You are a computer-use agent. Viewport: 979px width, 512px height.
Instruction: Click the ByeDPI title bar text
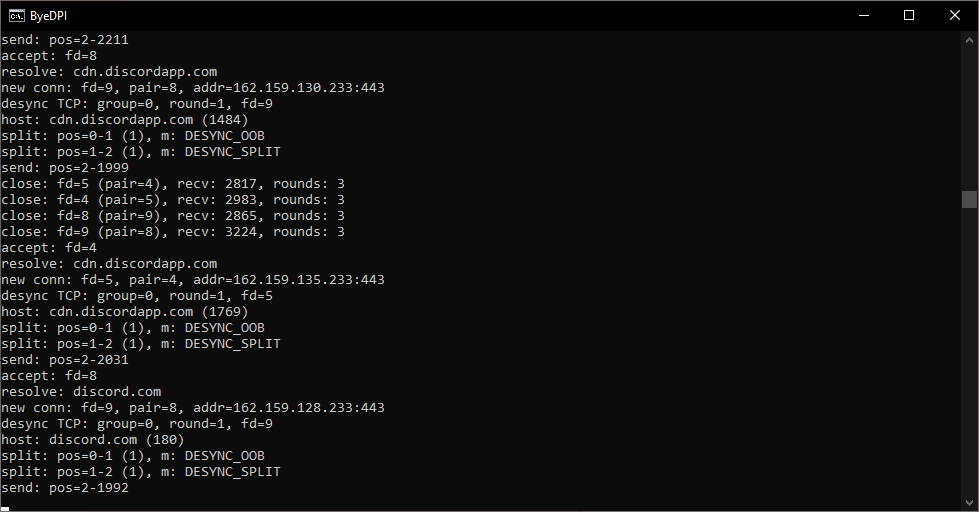48,16
